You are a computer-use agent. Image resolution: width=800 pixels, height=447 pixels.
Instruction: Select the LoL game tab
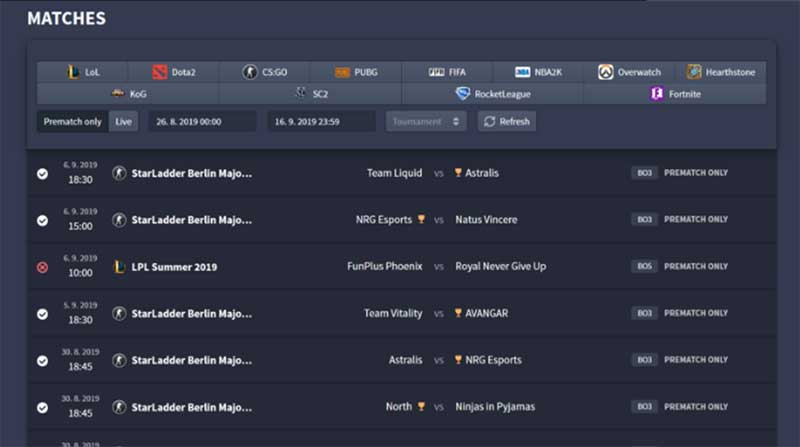pos(82,72)
